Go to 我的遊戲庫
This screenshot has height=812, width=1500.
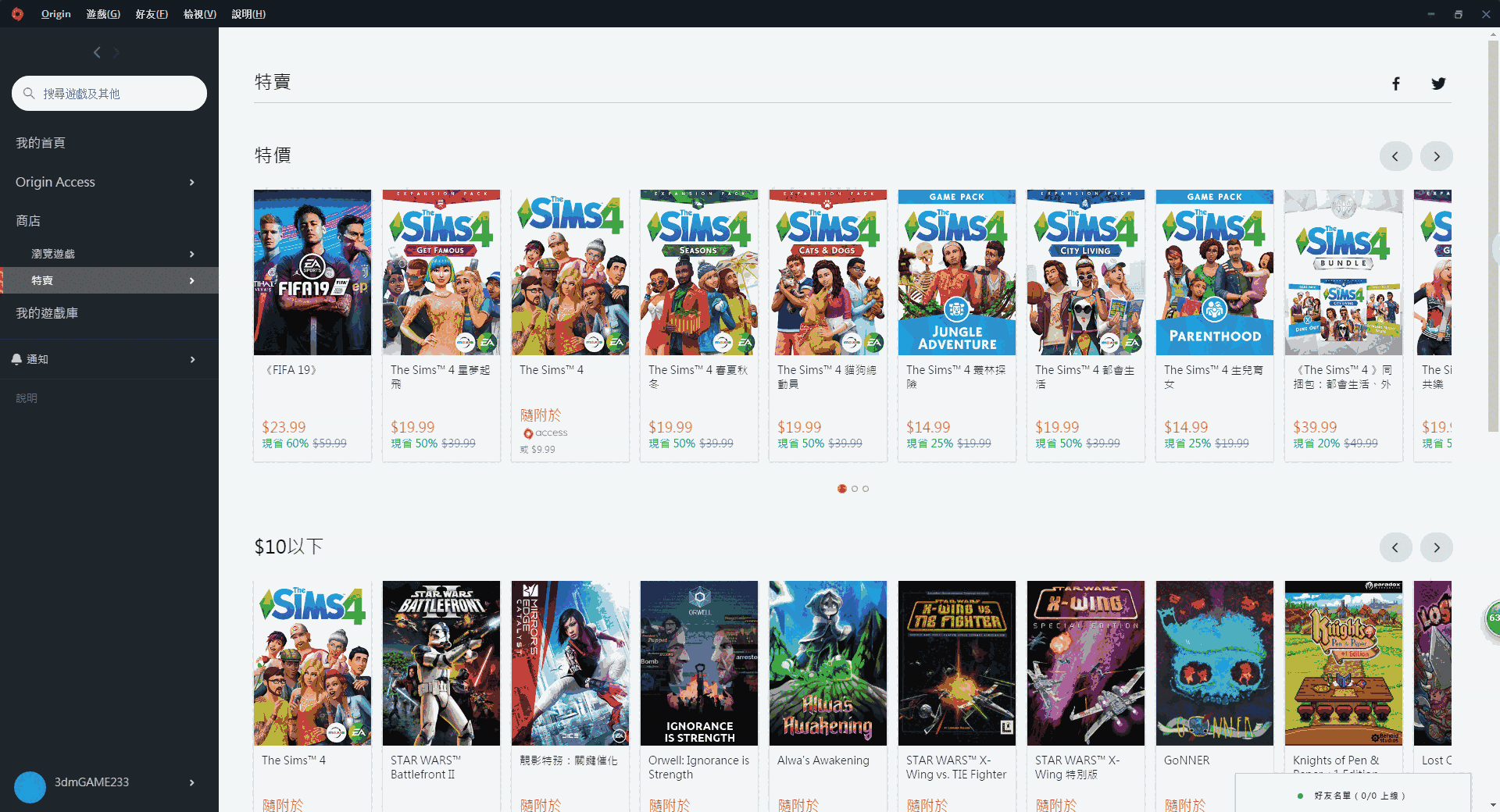tap(109, 313)
